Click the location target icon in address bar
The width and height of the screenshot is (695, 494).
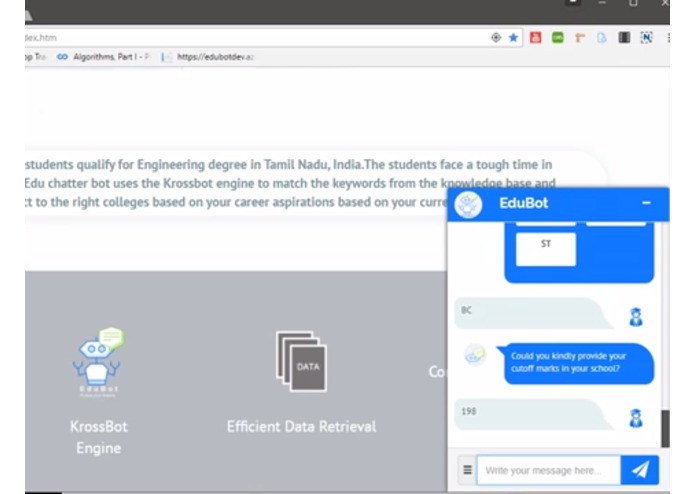[496, 38]
